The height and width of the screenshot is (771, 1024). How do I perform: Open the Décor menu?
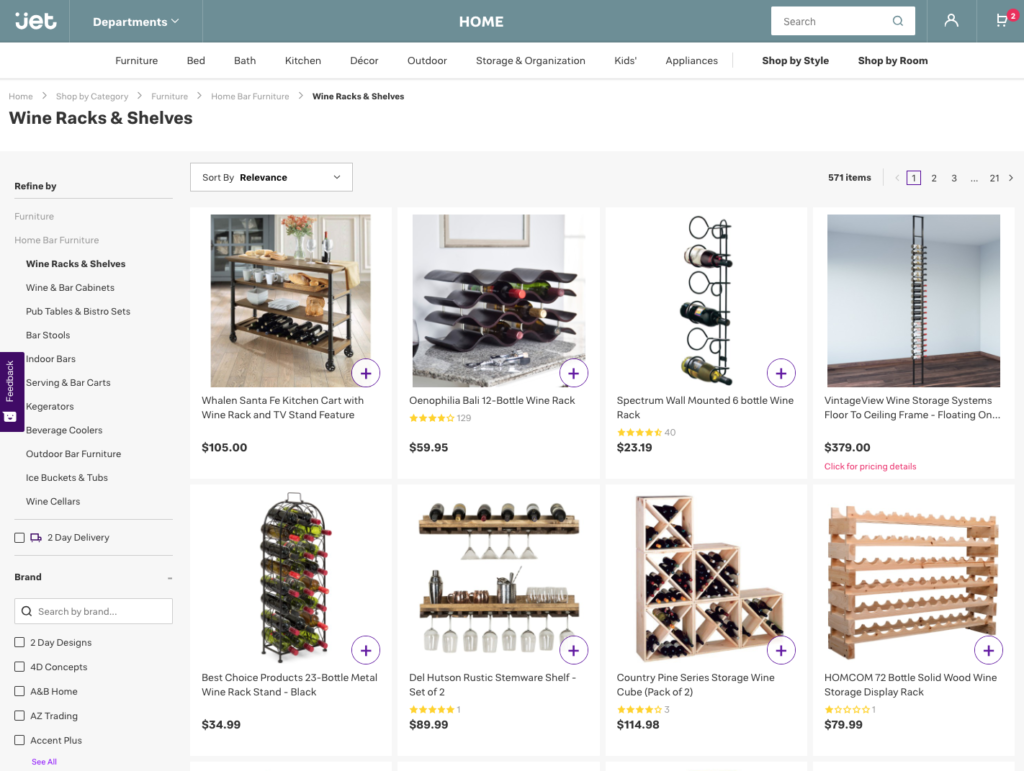pos(364,61)
